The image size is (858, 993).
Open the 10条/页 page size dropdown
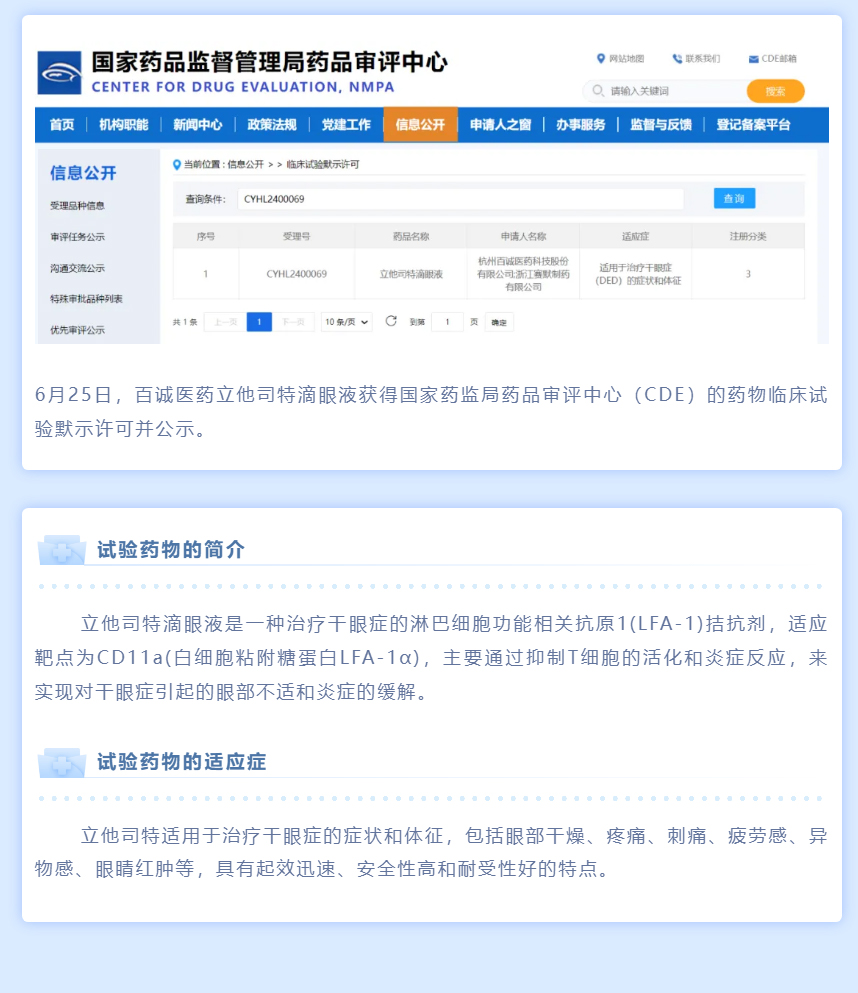[x=346, y=322]
